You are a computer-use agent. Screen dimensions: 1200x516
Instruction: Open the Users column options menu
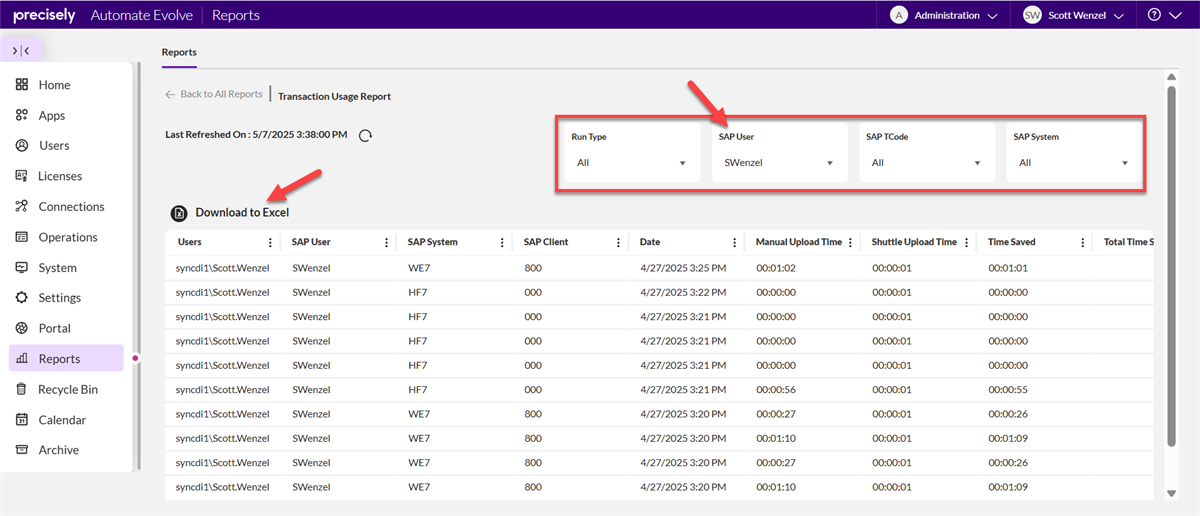tap(270, 242)
